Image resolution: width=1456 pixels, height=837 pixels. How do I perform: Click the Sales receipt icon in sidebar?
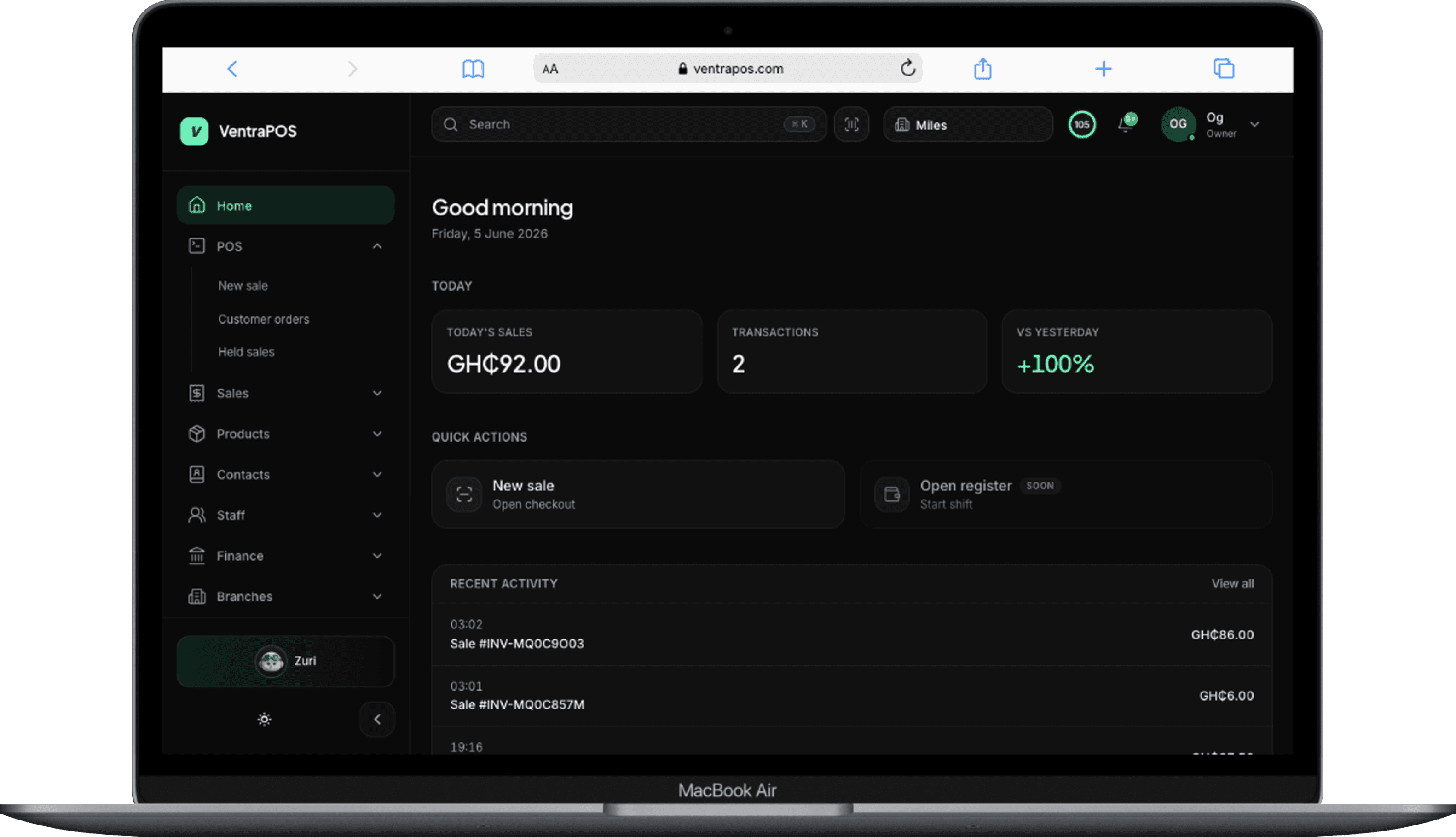(196, 393)
